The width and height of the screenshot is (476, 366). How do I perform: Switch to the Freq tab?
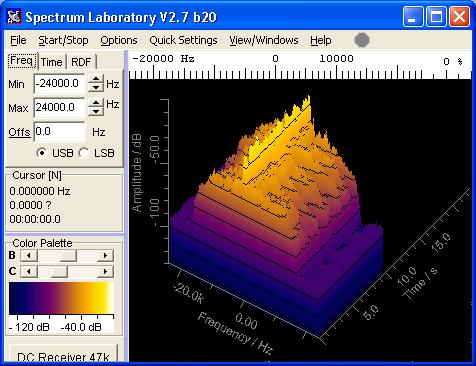point(21,61)
